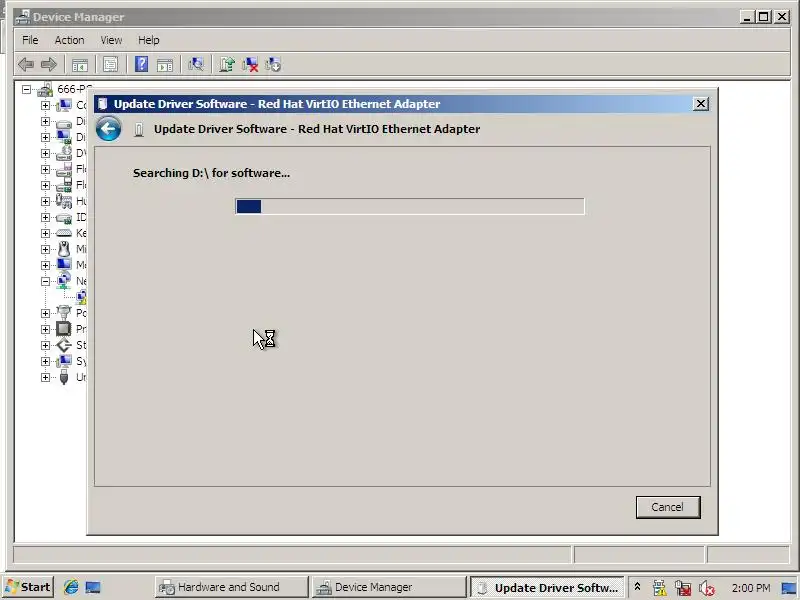
Task: Click the network status tray icon
Action: click(683, 588)
